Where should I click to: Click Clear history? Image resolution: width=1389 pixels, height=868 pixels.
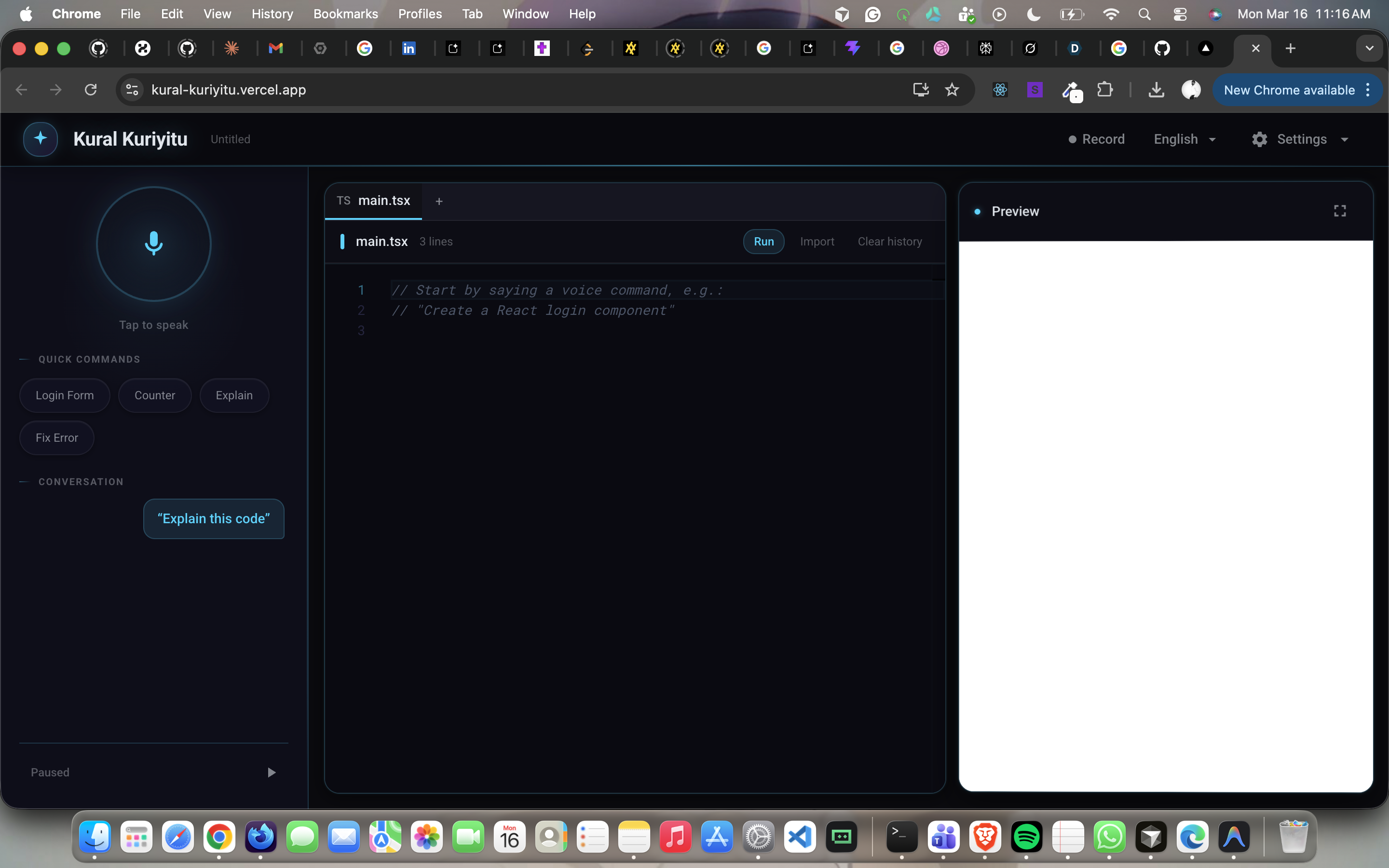pyautogui.click(x=890, y=242)
